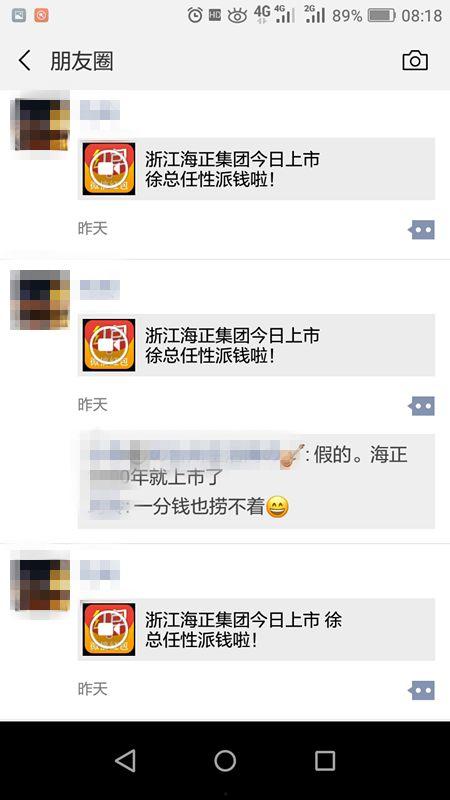Open the camera icon to post

coord(415,61)
